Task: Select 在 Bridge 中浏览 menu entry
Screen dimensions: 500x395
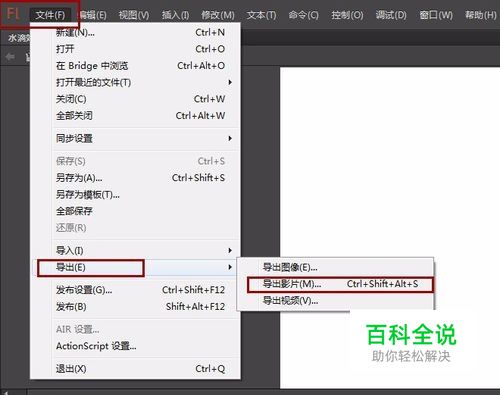Action: pos(135,66)
